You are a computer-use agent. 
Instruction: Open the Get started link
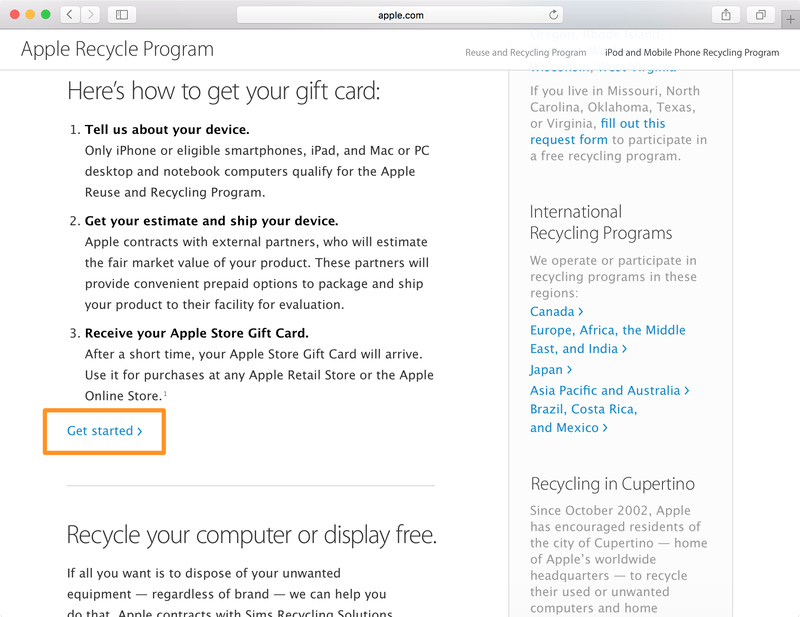click(105, 431)
